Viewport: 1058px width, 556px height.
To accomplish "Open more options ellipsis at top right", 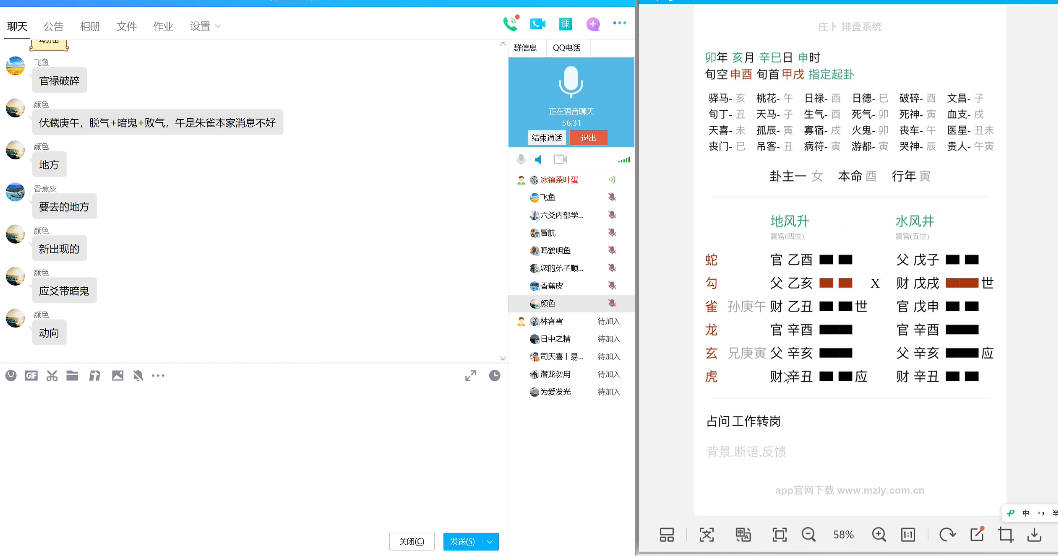I will (619, 24).
